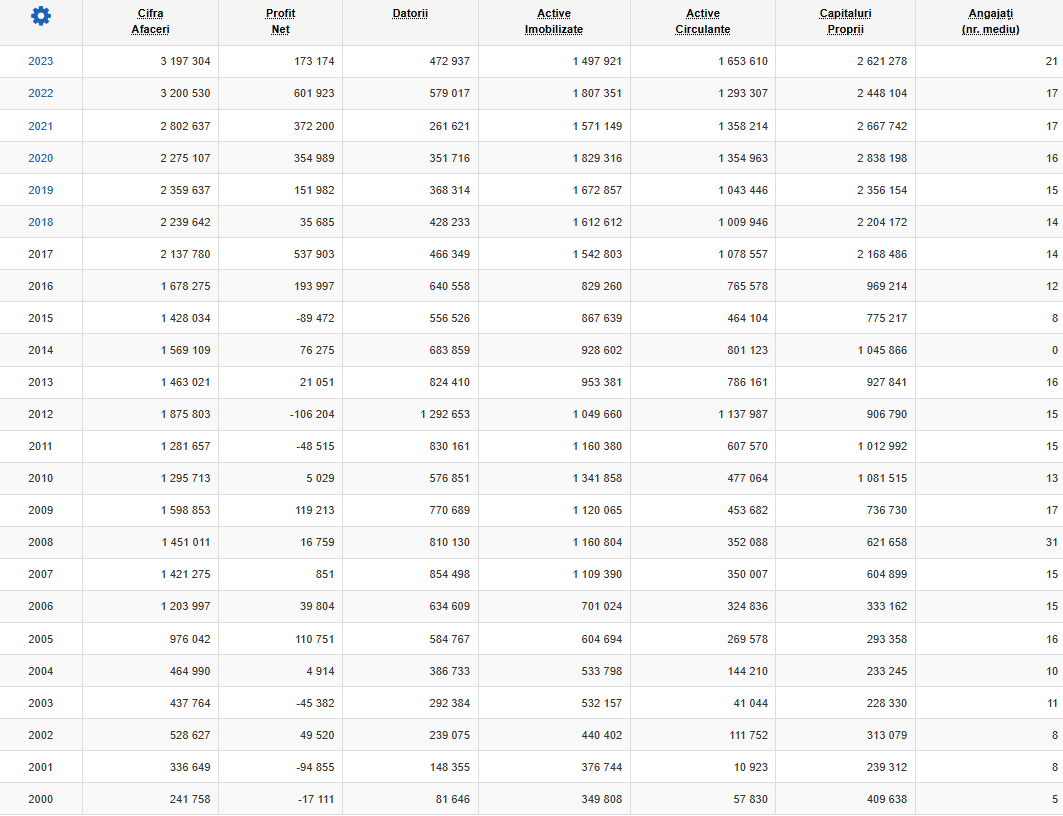Screen dimensions: 1063x816
Task: Open the table settings gear icon
Action: pos(41,16)
